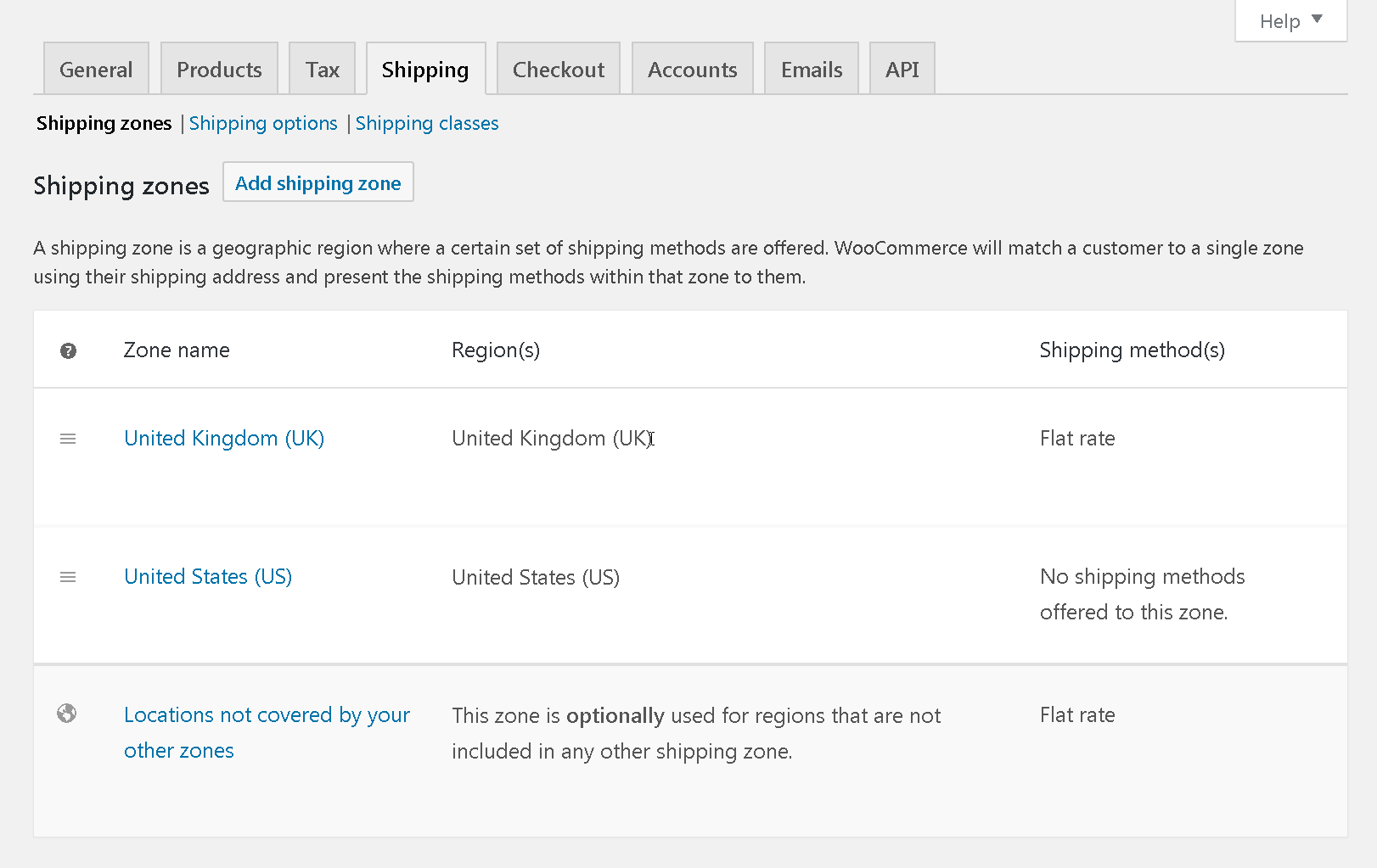Click the help question mark icon in table header

click(68, 350)
